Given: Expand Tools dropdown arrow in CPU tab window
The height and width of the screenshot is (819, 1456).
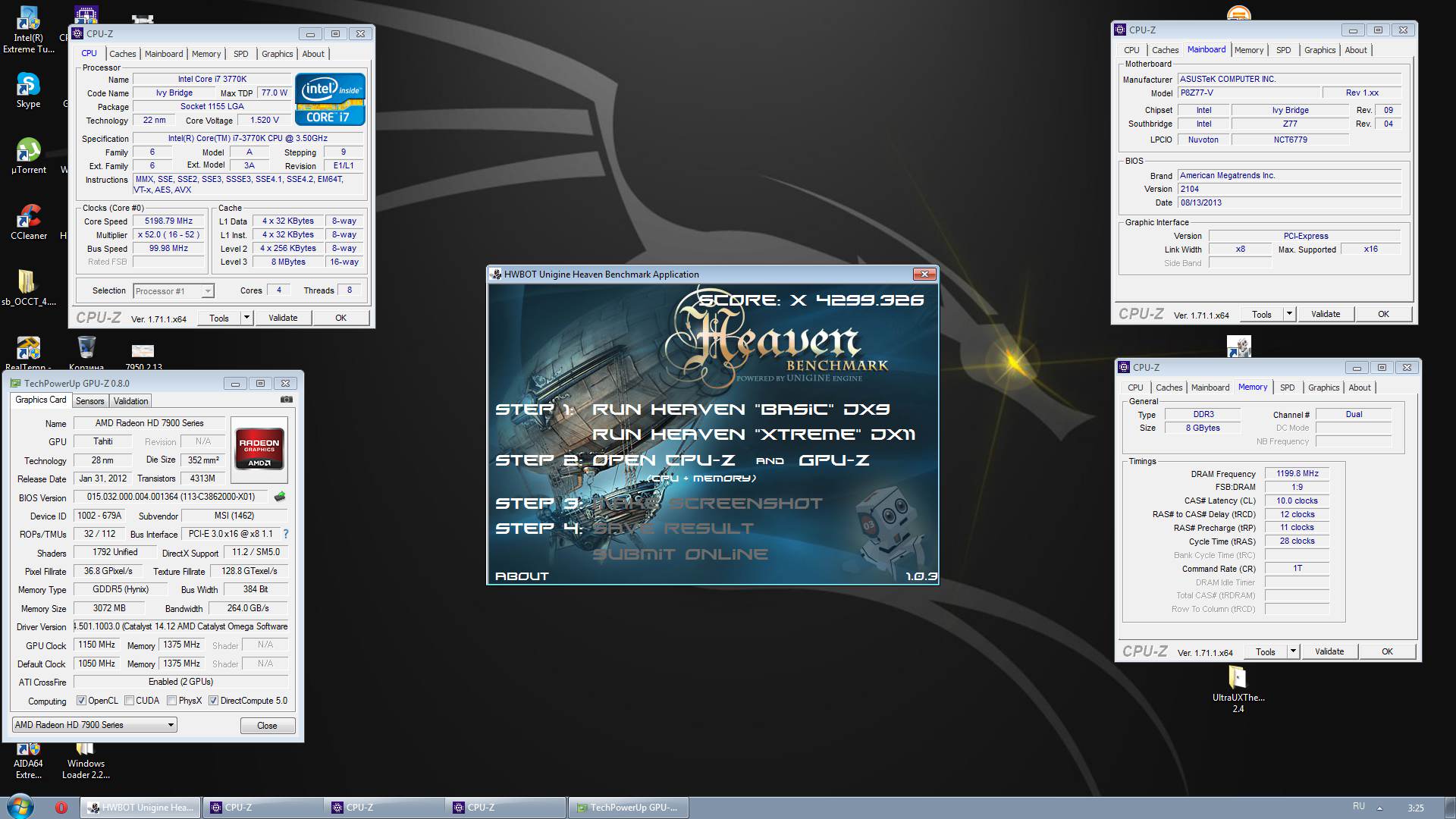Looking at the screenshot, I should [x=246, y=318].
